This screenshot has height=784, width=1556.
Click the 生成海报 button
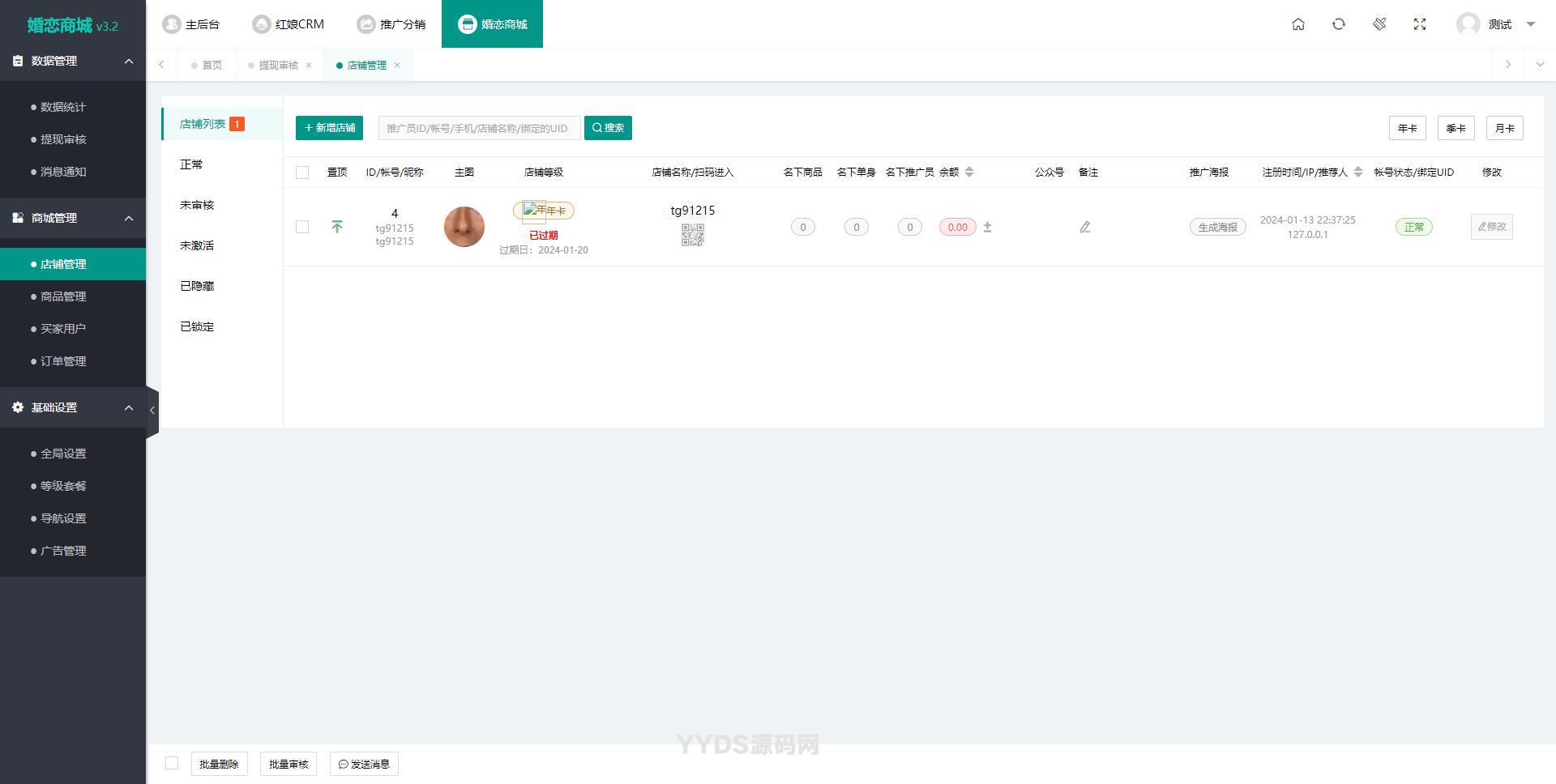pos(1217,228)
